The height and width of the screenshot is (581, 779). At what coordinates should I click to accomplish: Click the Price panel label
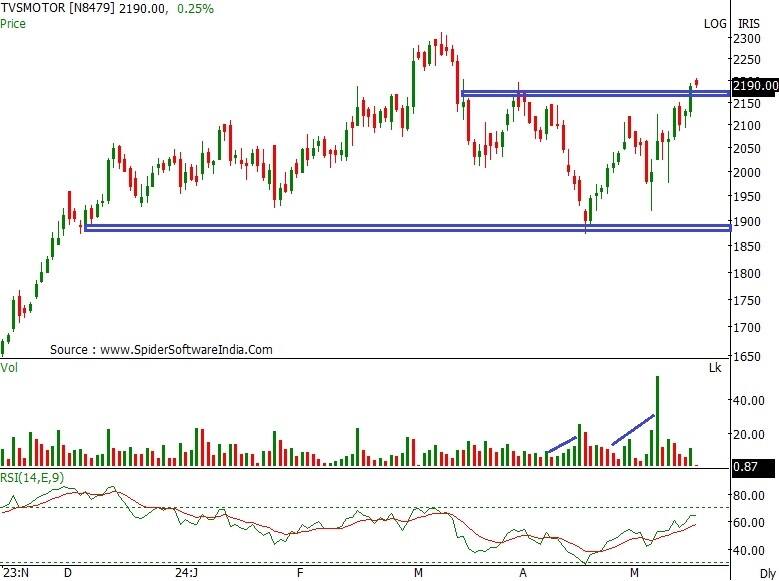click(13, 22)
